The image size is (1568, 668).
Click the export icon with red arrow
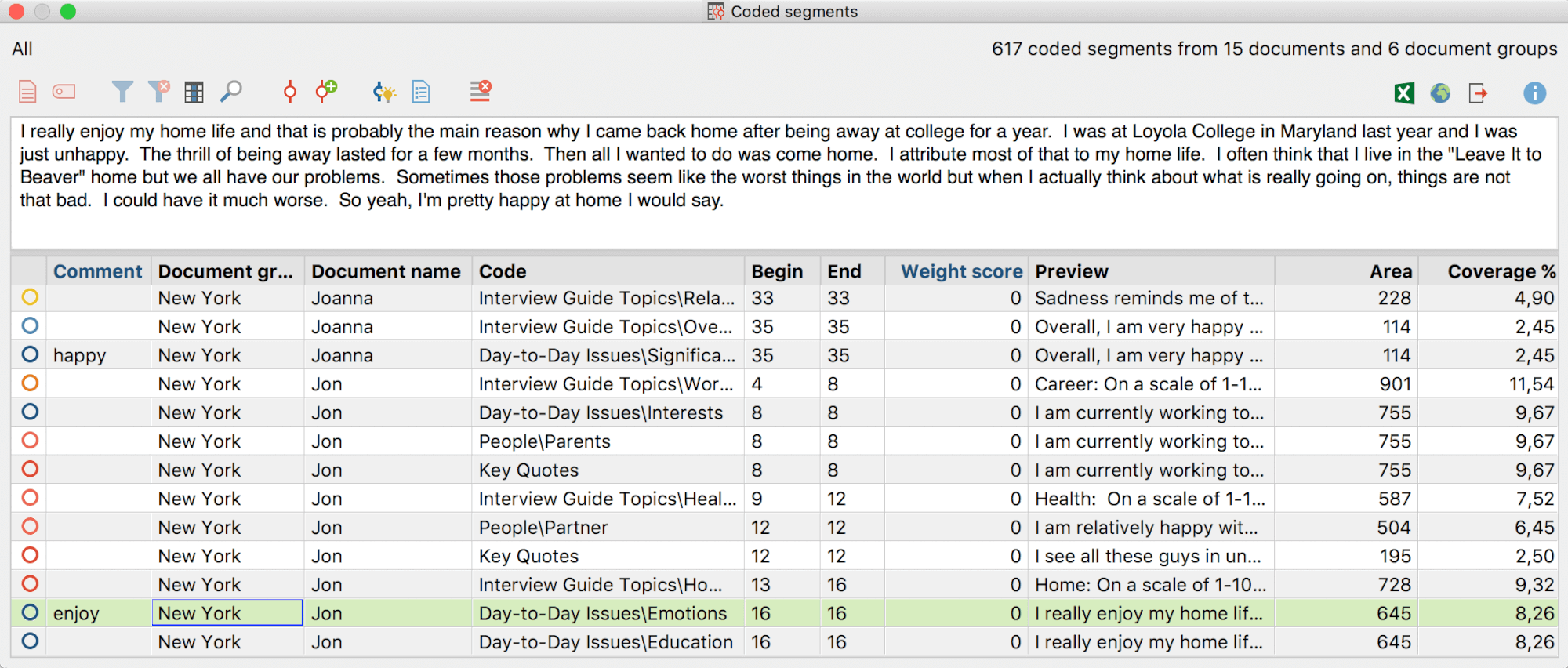pos(1478,93)
